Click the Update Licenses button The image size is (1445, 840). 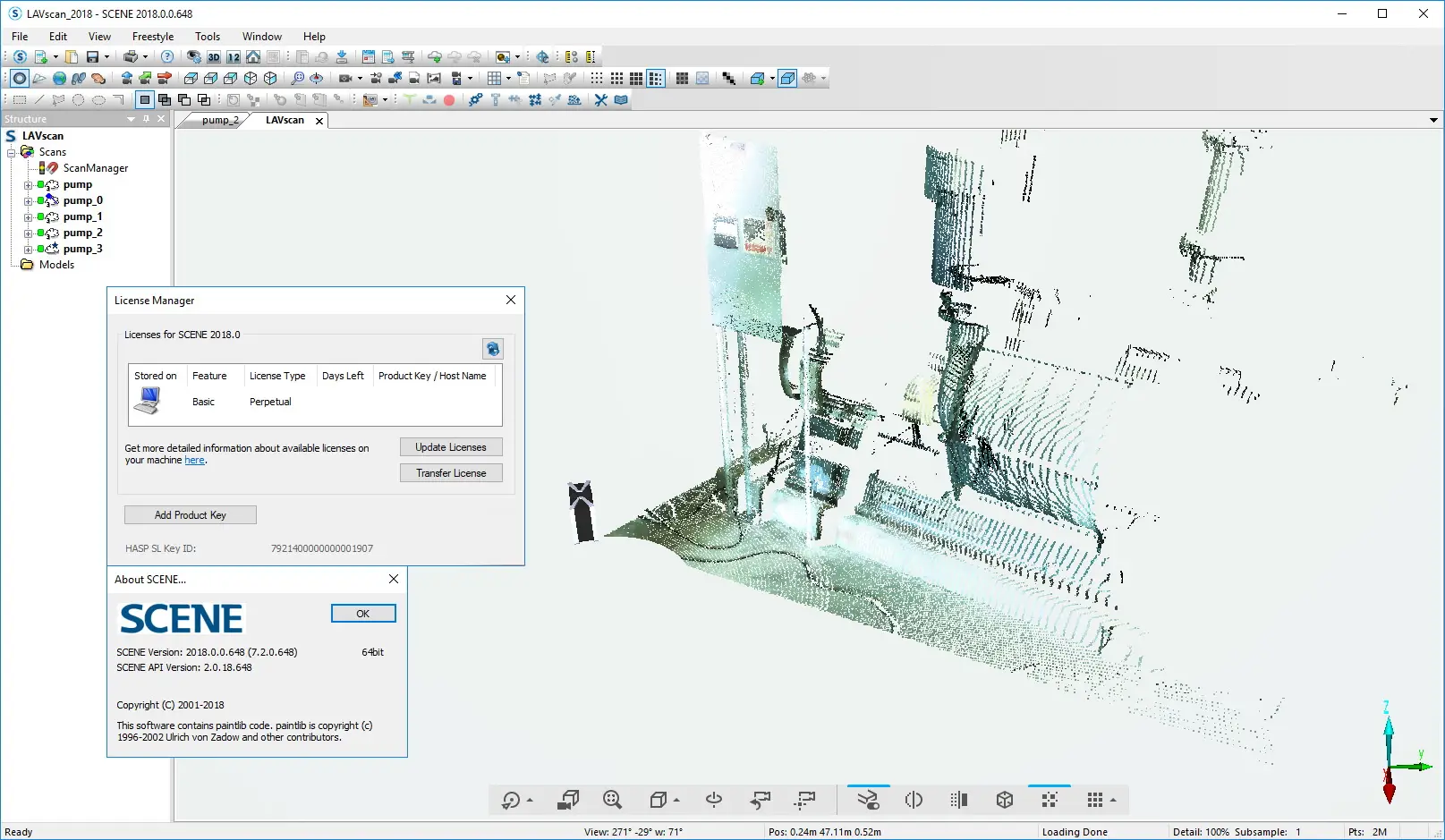(451, 447)
